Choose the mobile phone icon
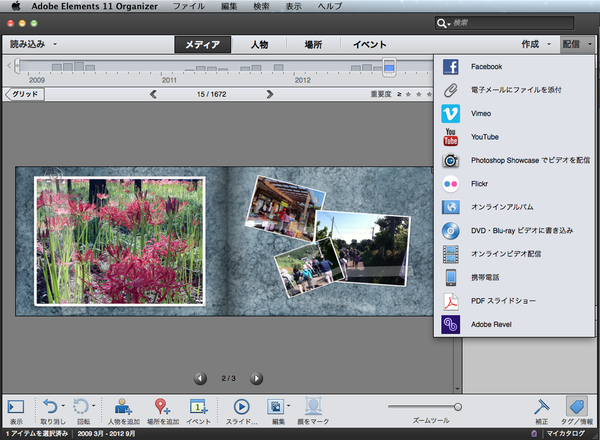This screenshot has width=600, height=440. [451, 277]
